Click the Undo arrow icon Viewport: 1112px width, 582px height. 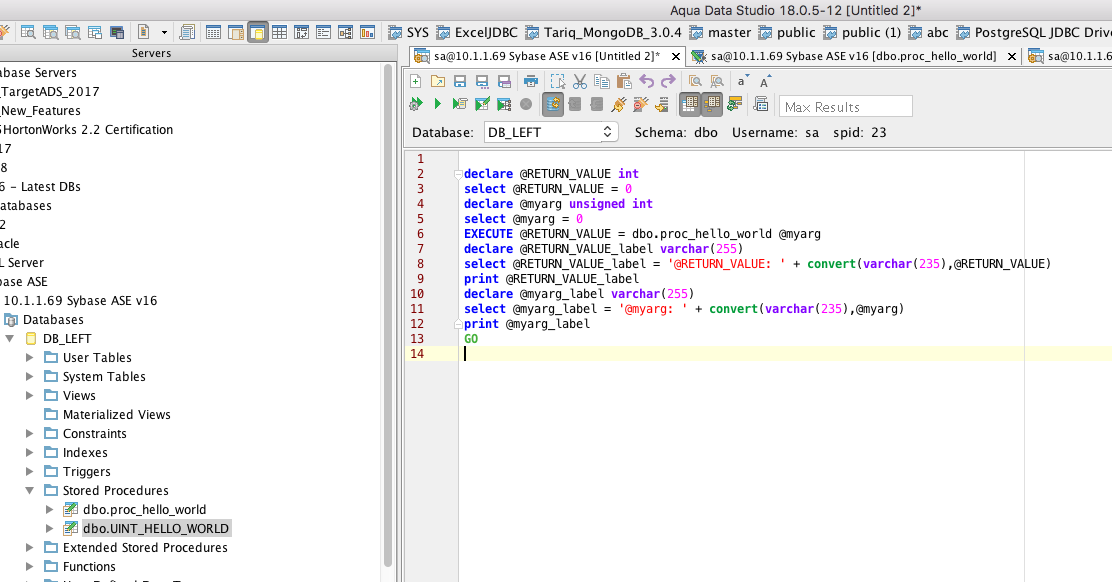tap(646, 81)
